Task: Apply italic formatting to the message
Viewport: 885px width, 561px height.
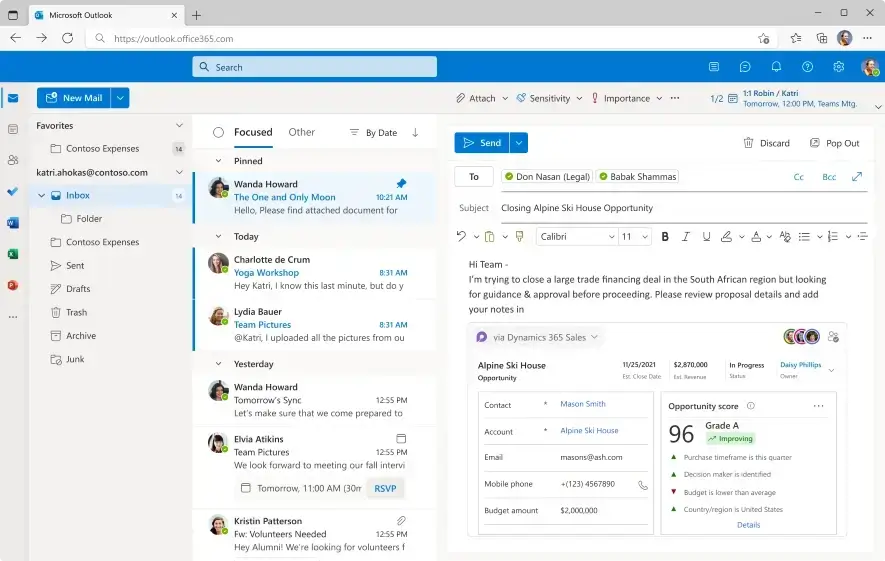Action: [687, 237]
